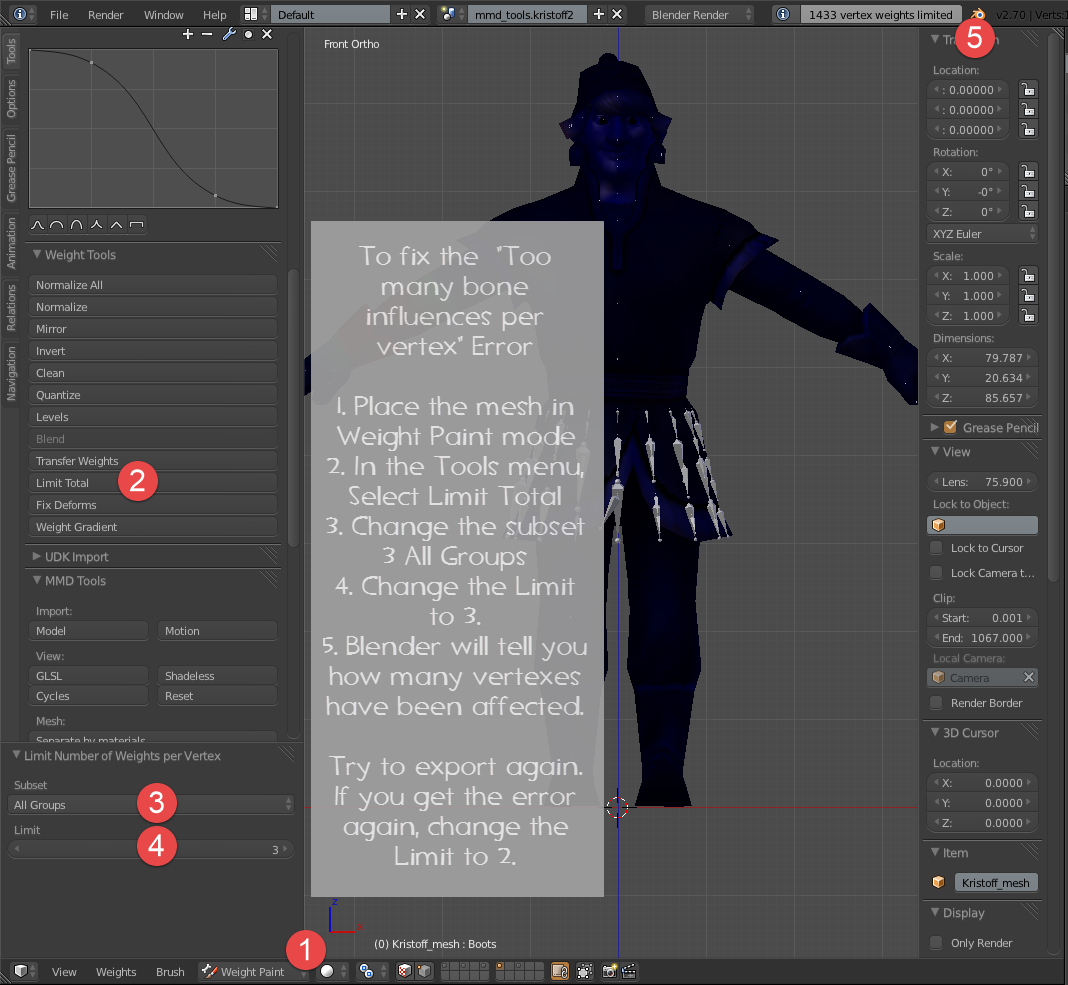Clear Local Camera with X button
Screen dimensions: 1068x985
1028,677
